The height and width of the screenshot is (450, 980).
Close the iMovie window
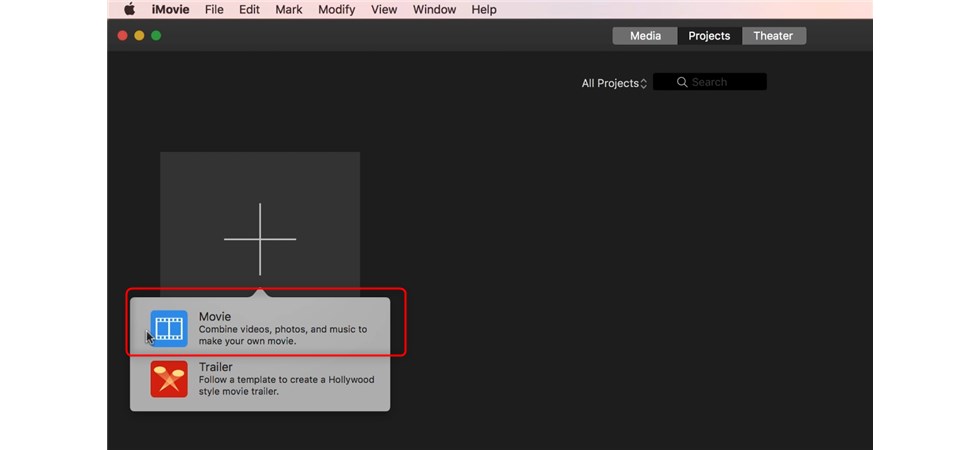click(x=122, y=36)
